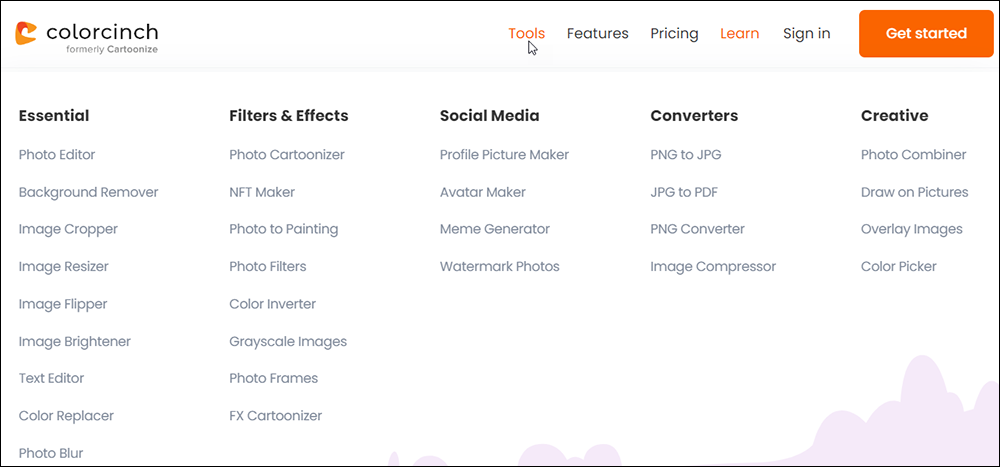Viewport: 1000px width, 467px height.
Task: Choose the PNG to JPG converter
Action: (686, 154)
